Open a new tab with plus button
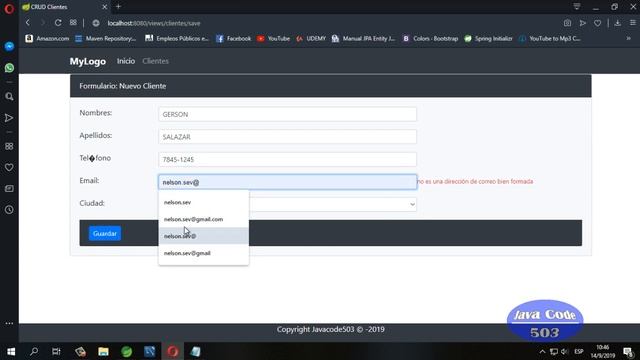640x360 pixels. pos(118,7)
